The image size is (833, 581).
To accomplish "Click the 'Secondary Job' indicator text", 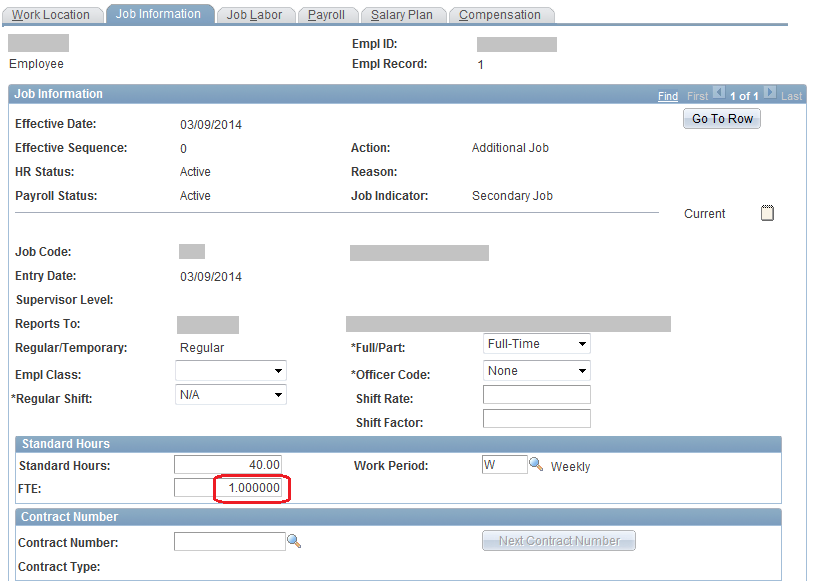I will coord(512,196).
